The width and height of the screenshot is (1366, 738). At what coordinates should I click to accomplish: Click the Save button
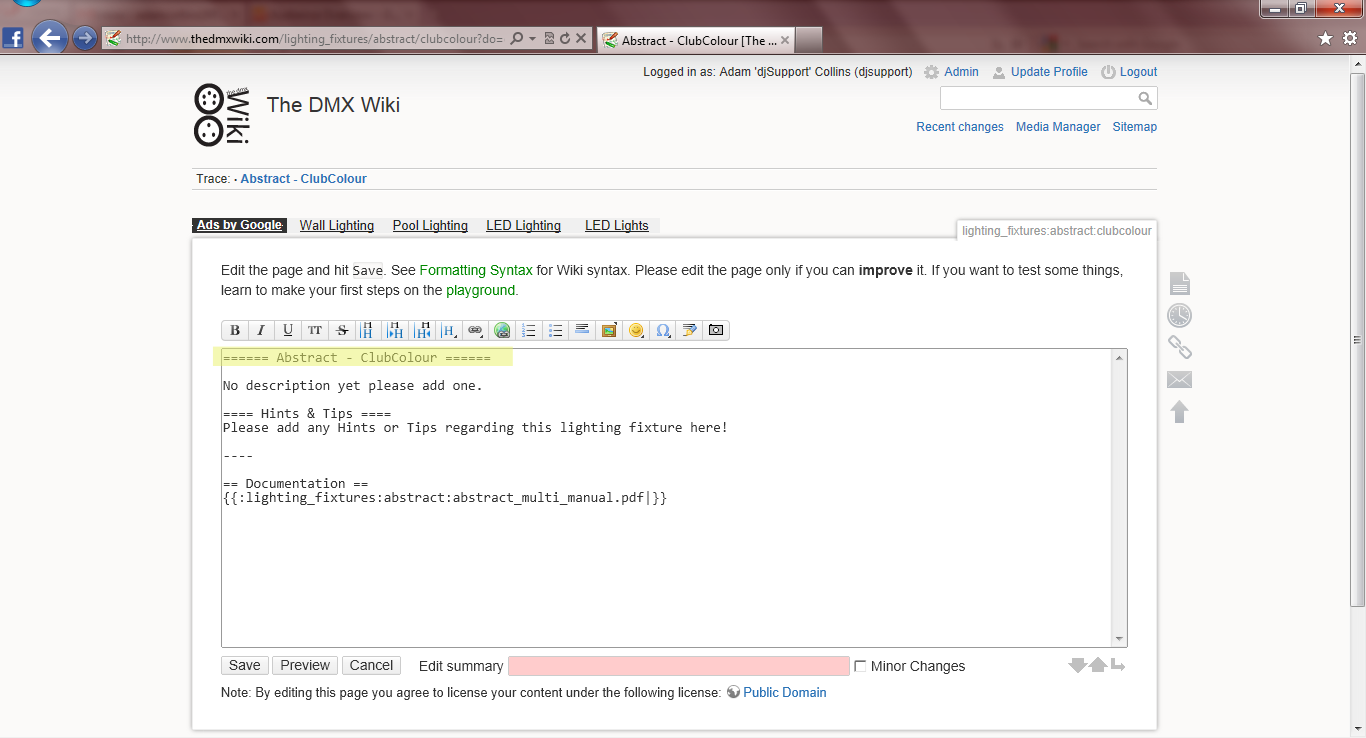(245, 666)
